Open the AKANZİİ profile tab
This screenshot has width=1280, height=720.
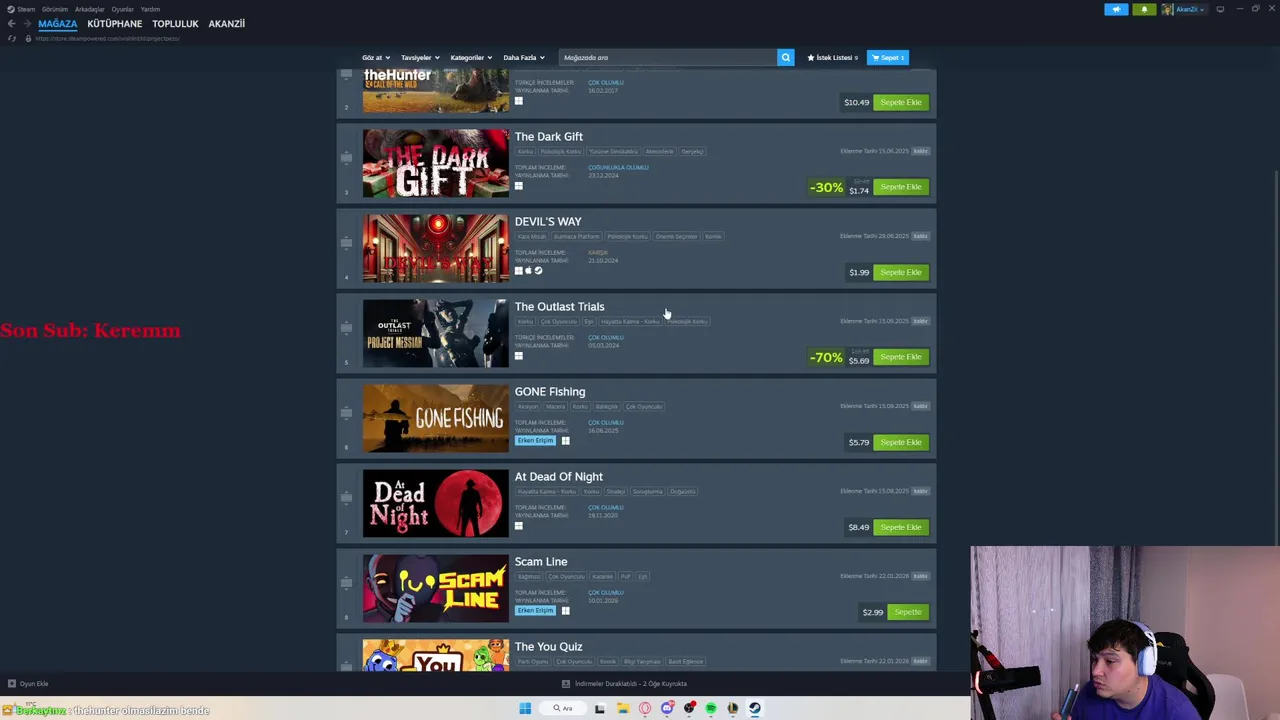[x=226, y=23]
